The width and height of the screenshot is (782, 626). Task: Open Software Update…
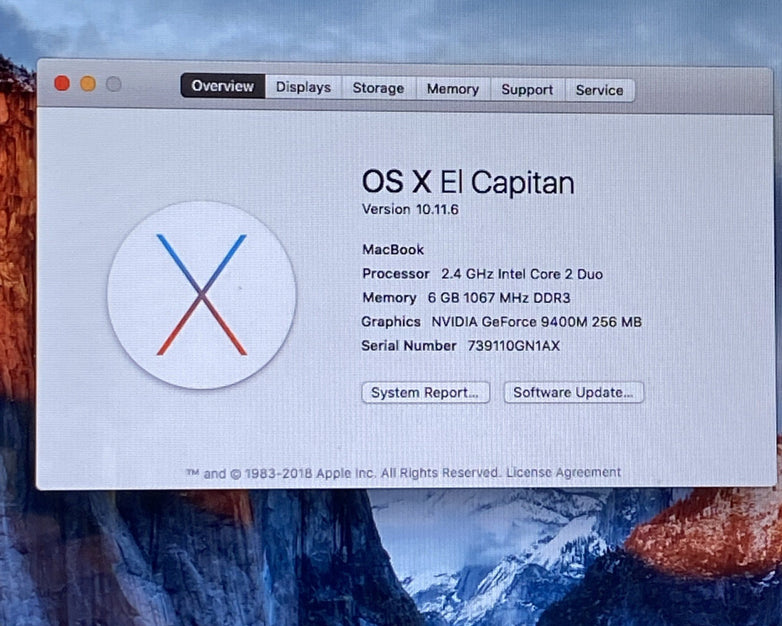tap(574, 393)
